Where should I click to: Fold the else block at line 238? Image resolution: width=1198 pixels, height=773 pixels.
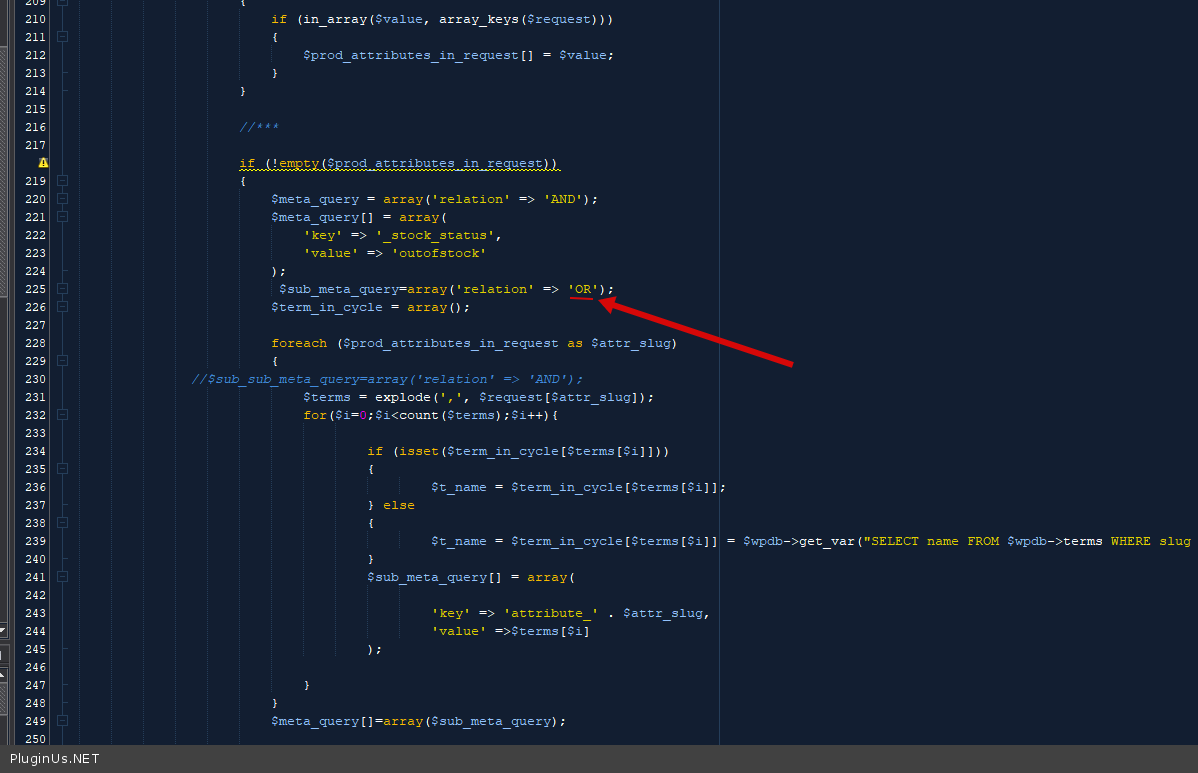(63, 523)
